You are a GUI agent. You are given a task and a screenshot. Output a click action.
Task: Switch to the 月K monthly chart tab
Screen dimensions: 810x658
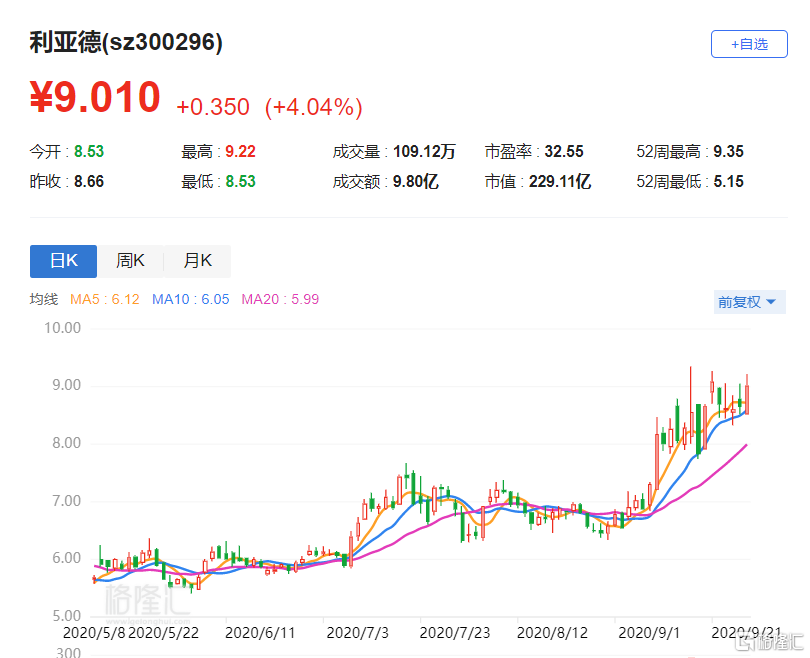(197, 261)
